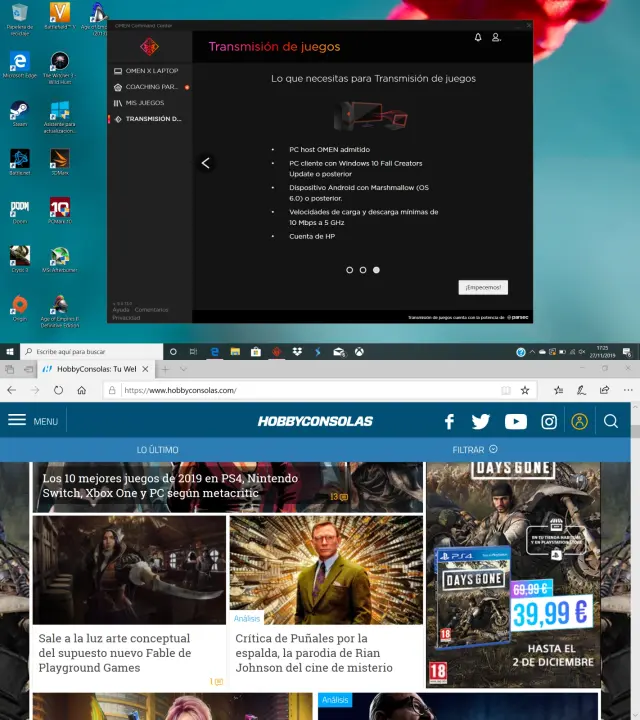Open the hamburger MENU on HobbyConsolas

click(x=32, y=421)
